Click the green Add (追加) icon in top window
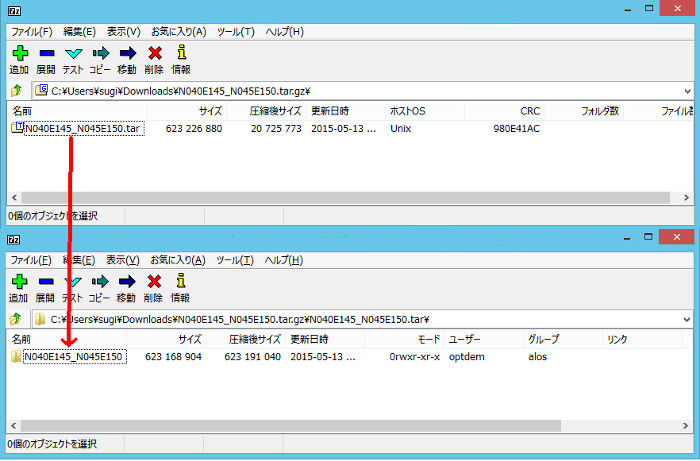700x461 pixels. 18,53
